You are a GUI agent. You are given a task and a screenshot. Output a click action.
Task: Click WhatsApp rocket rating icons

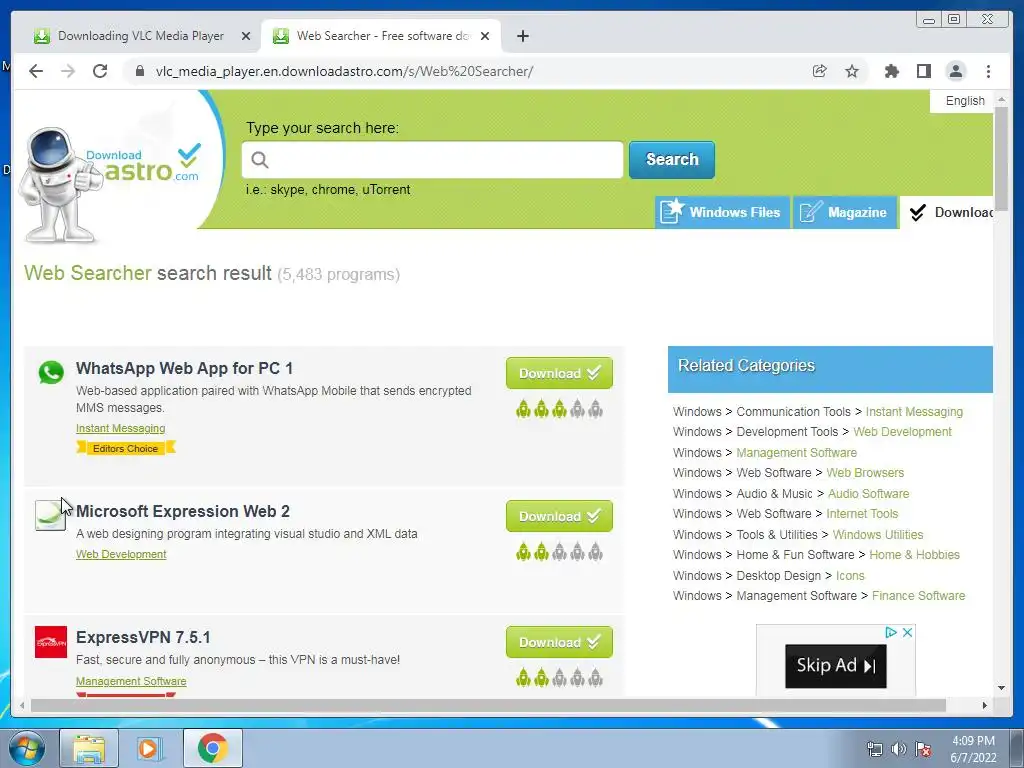tap(559, 409)
